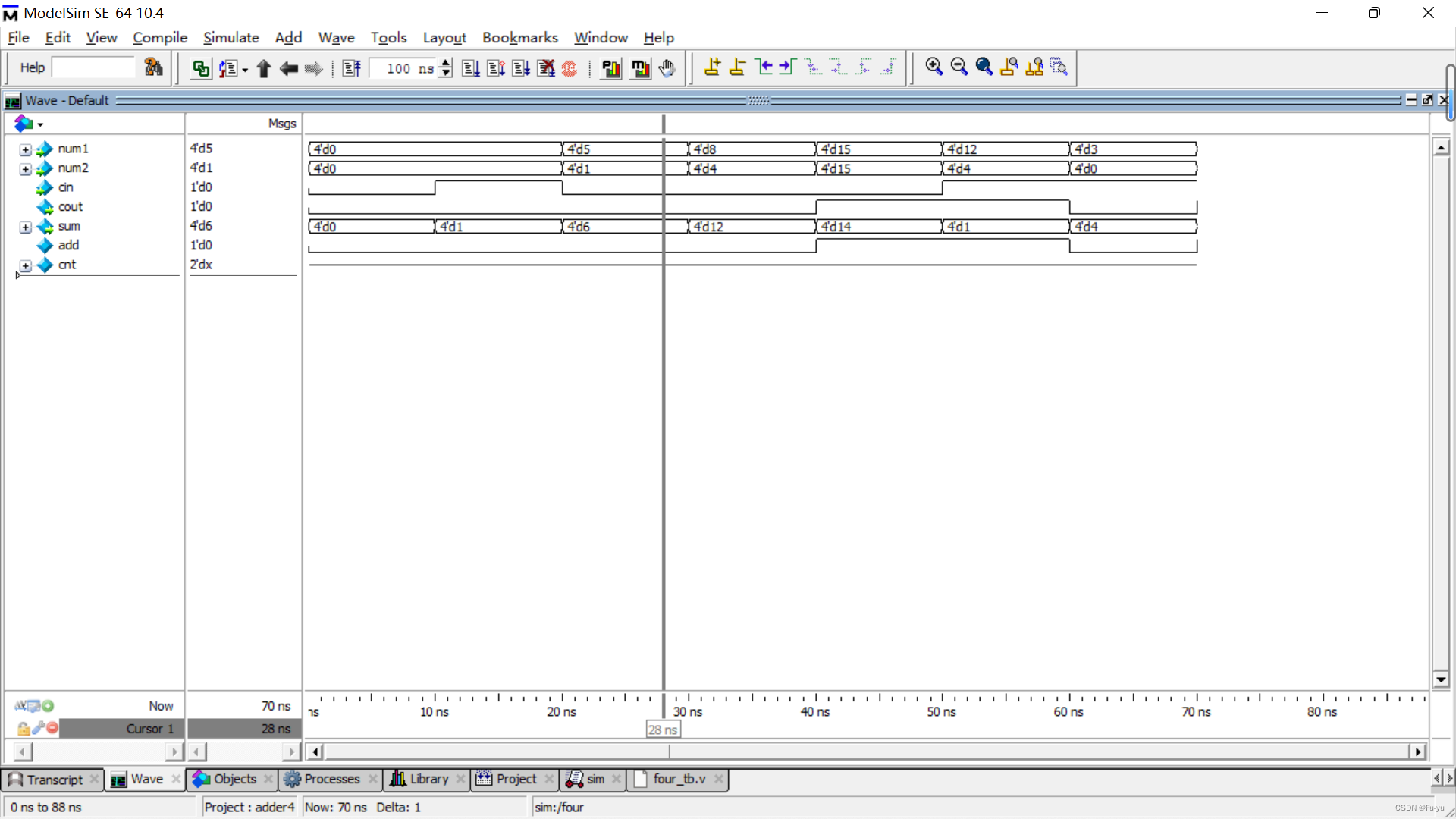Image resolution: width=1456 pixels, height=819 pixels.
Task: Click the Help search binoculars icon
Action: coord(153,67)
